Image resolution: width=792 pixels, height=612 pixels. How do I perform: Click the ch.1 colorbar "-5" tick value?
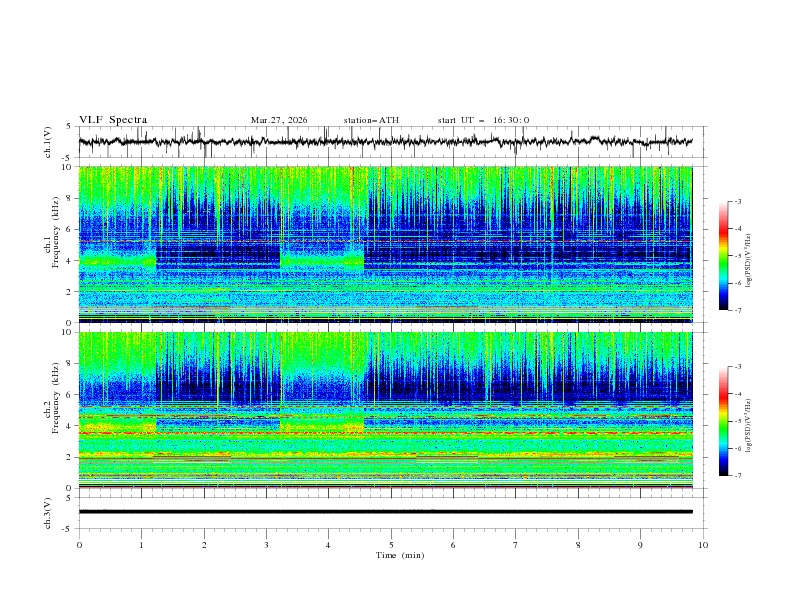pos(737,256)
